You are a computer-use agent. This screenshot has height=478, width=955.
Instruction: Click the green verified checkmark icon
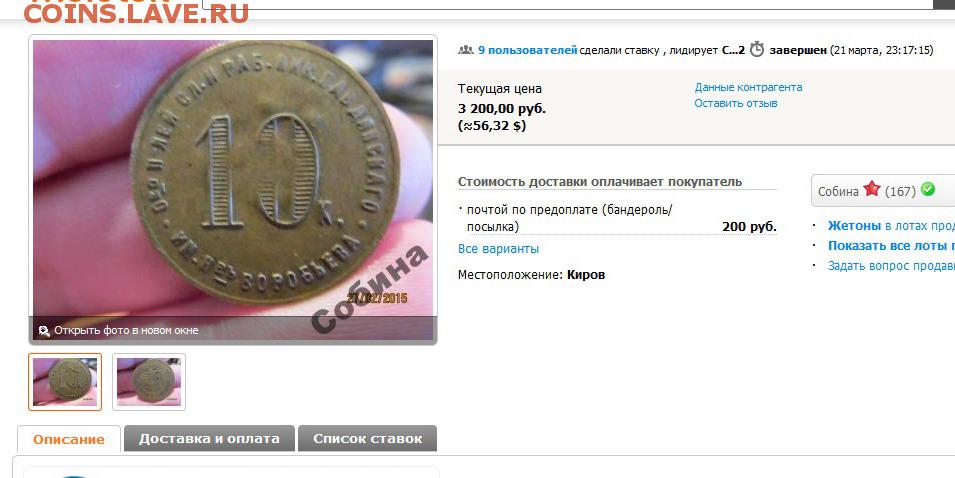click(x=928, y=189)
